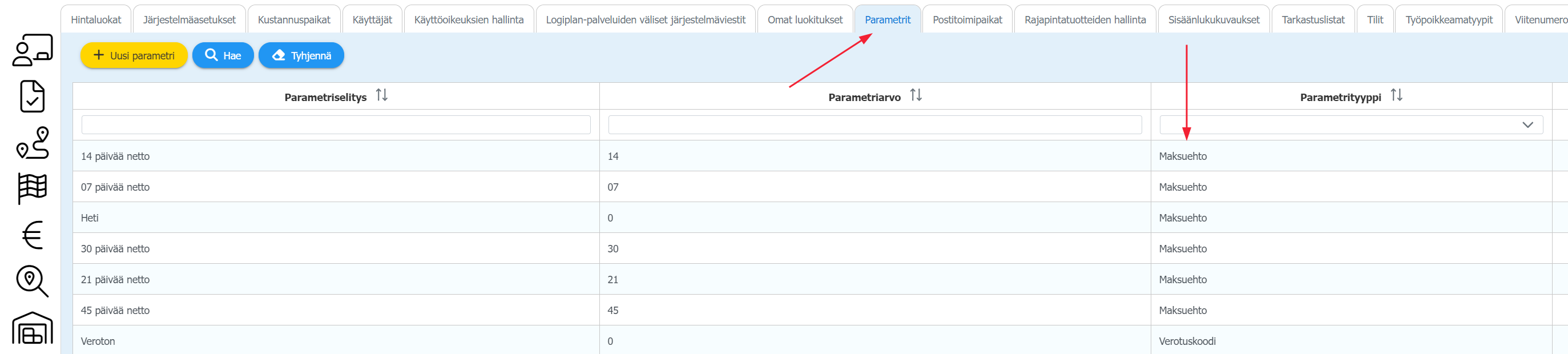Open Käyttöoikeuksien hallinta tab
Viewport: 1568px width, 354px height.
click(x=469, y=19)
